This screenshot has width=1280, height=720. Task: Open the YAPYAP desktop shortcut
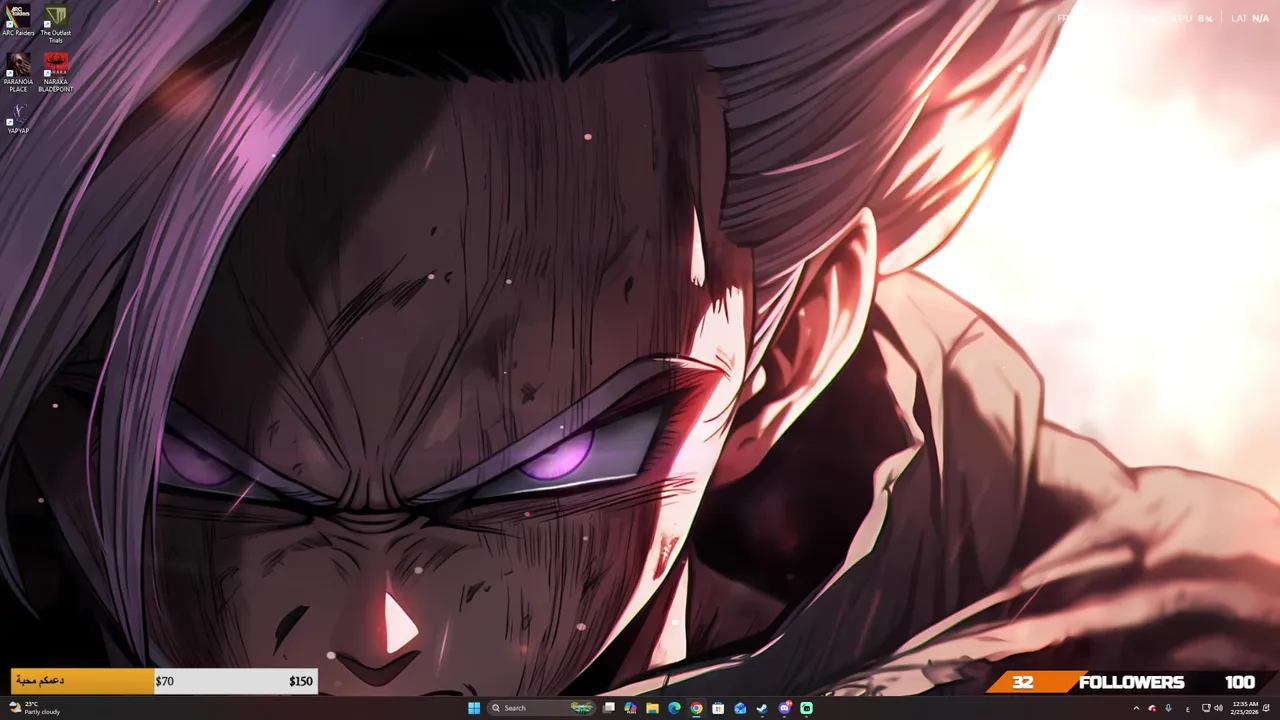click(18, 118)
